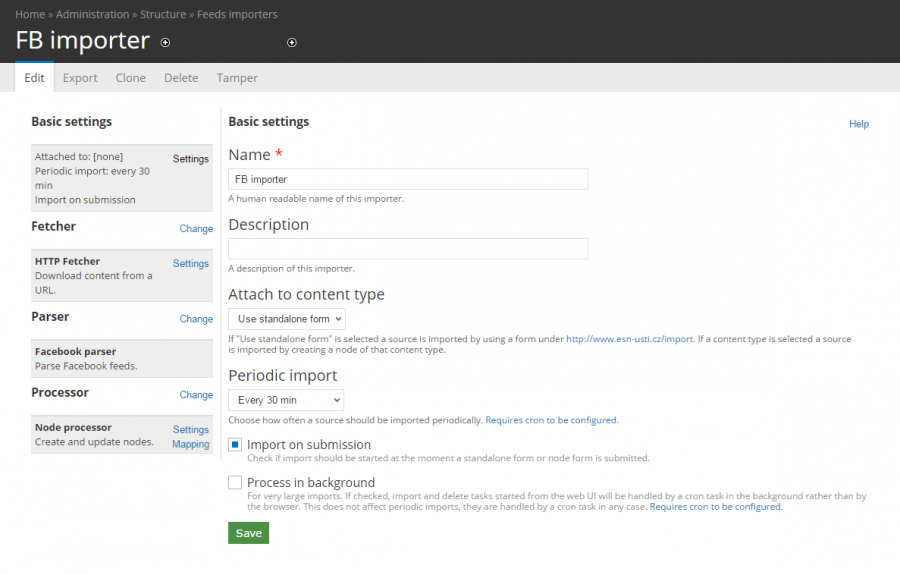Viewport: 900px width, 575px height.
Task: Click 'Facebook parser' heading text
Action: coord(75,351)
